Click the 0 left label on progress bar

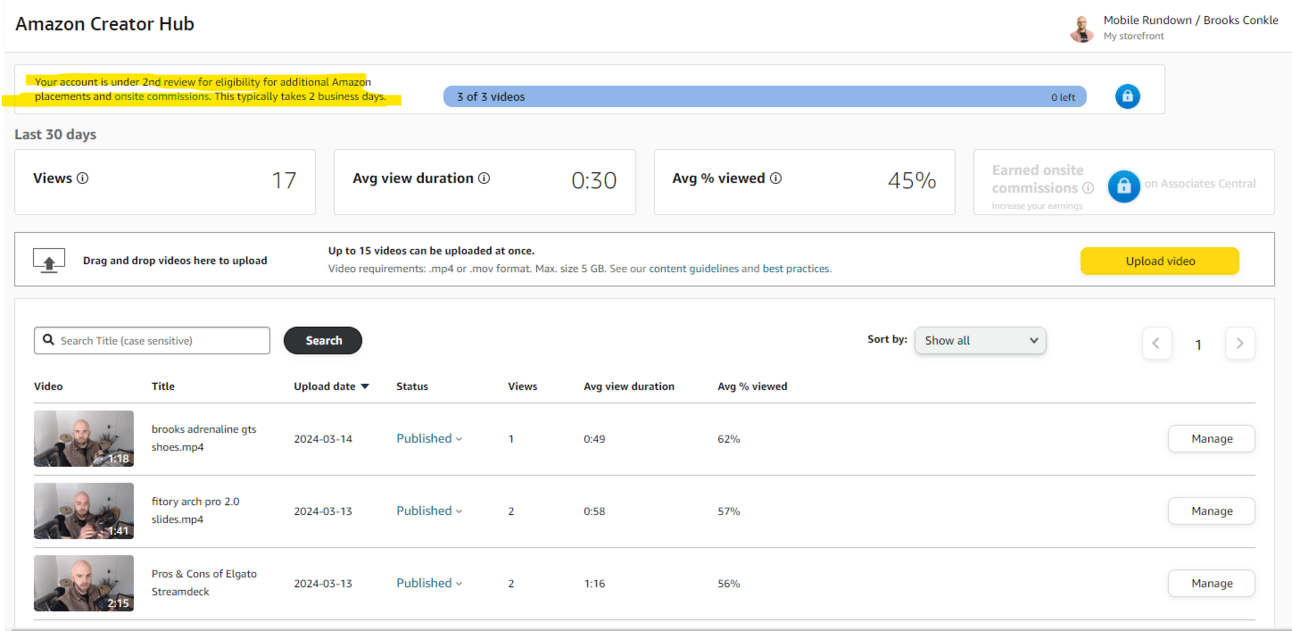1063,97
